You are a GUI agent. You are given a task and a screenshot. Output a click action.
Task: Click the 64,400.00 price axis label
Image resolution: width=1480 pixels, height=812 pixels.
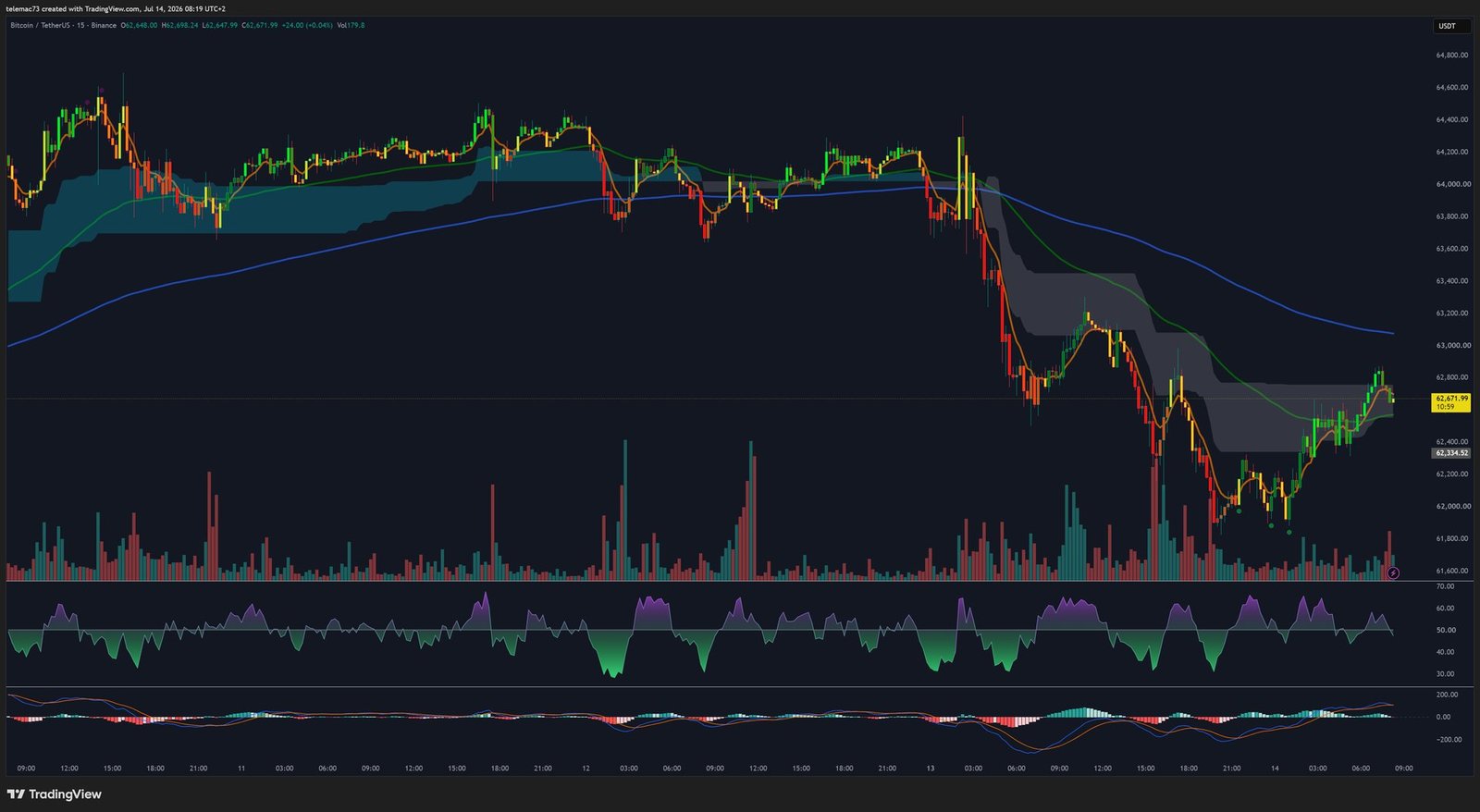coord(1451,119)
